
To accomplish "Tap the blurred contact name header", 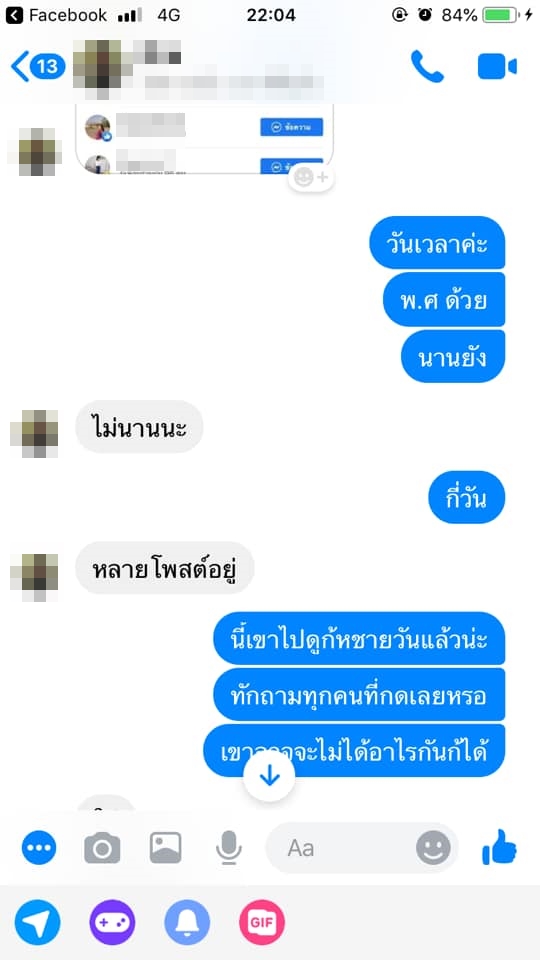I will pos(198,69).
